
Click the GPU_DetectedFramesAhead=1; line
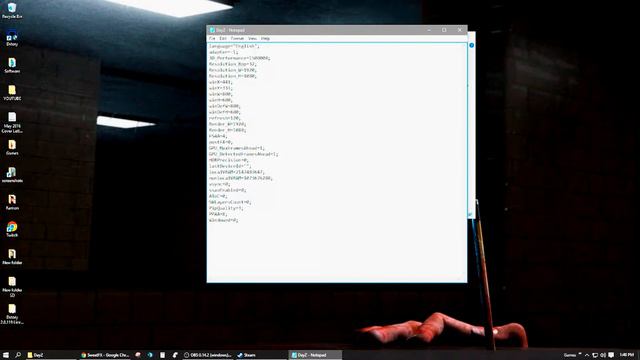[243, 154]
